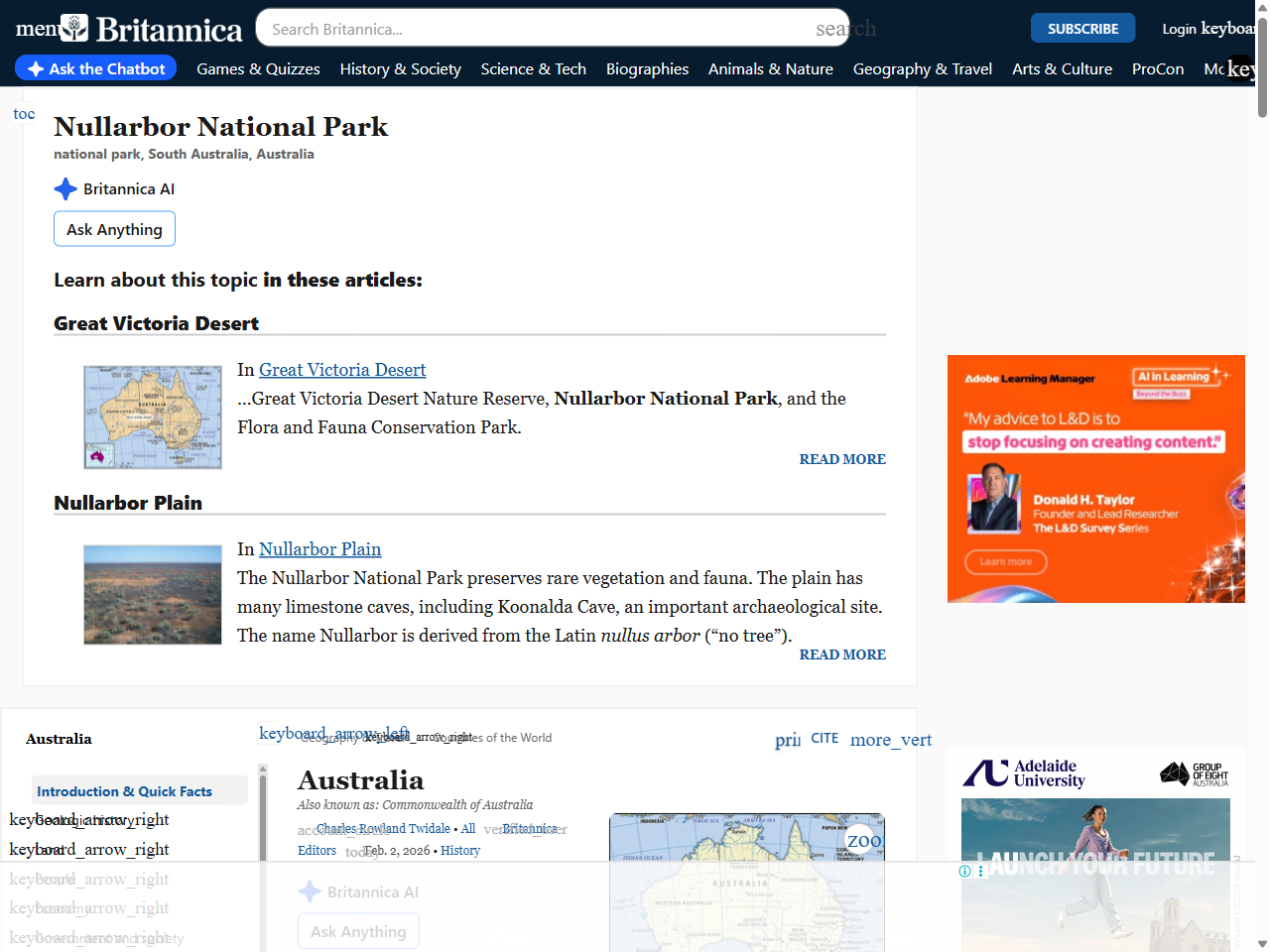
Task: Expand the second sidebar chapter arrow
Action: (88, 849)
